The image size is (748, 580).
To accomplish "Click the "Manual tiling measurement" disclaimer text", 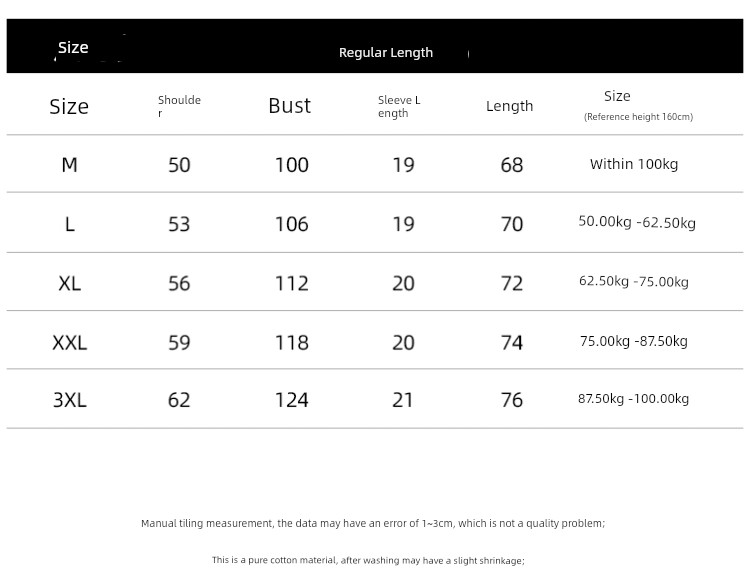I will (x=372, y=523).
